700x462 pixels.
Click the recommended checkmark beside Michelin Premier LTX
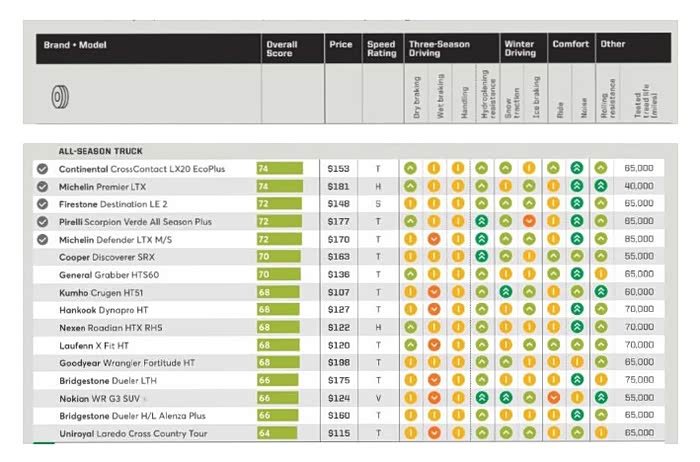42,187
